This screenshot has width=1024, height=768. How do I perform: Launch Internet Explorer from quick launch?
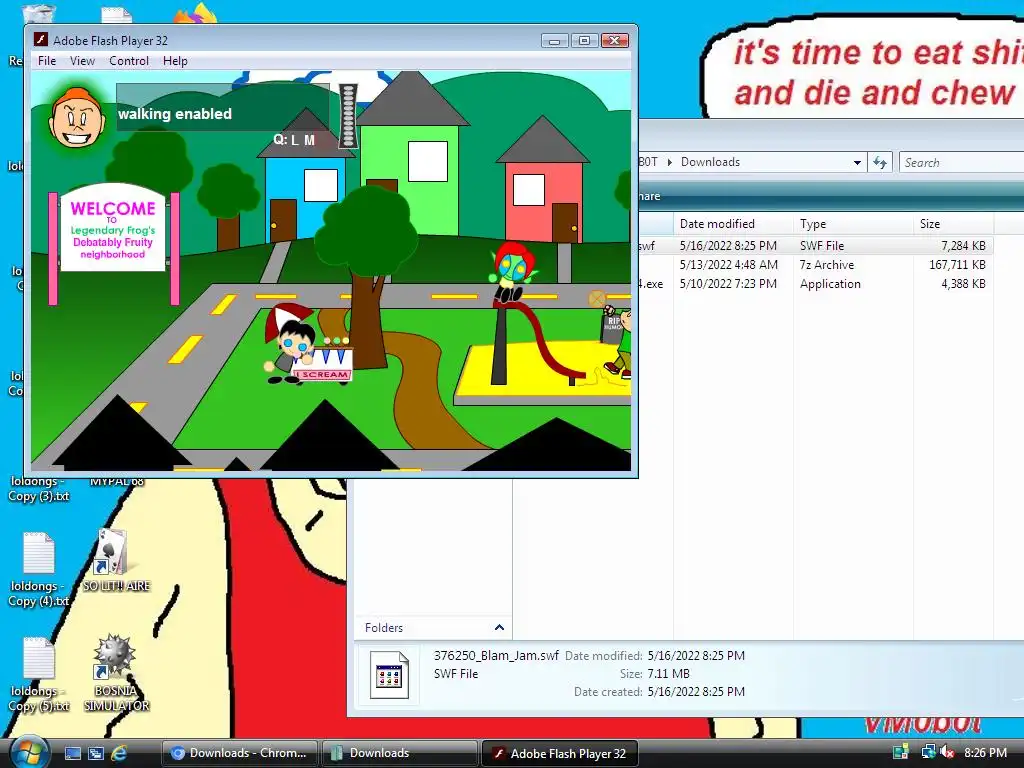119,753
